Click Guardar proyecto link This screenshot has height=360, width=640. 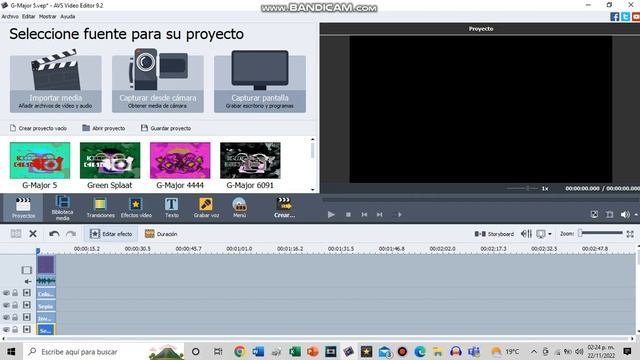pos(166,128)
